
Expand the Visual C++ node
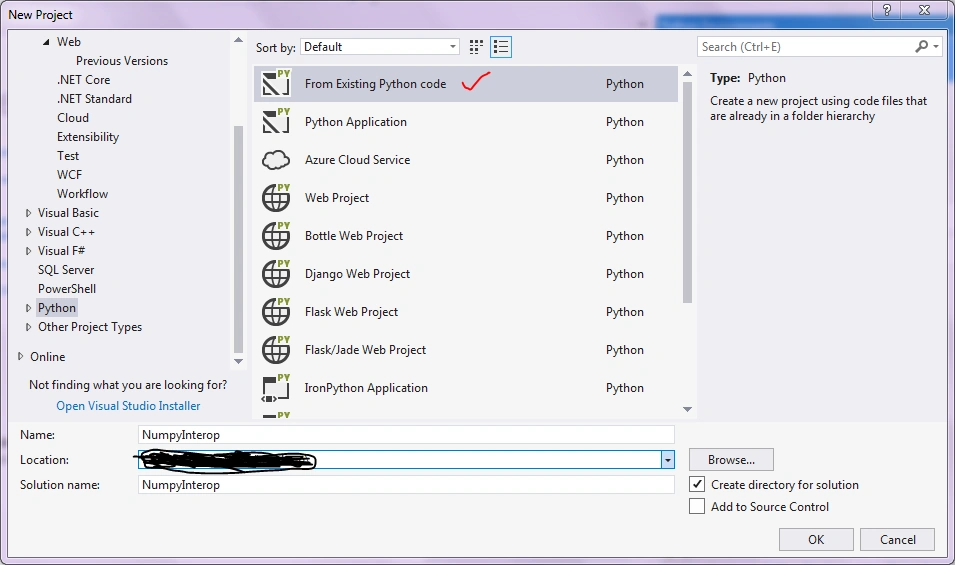(x=28, y=231)
